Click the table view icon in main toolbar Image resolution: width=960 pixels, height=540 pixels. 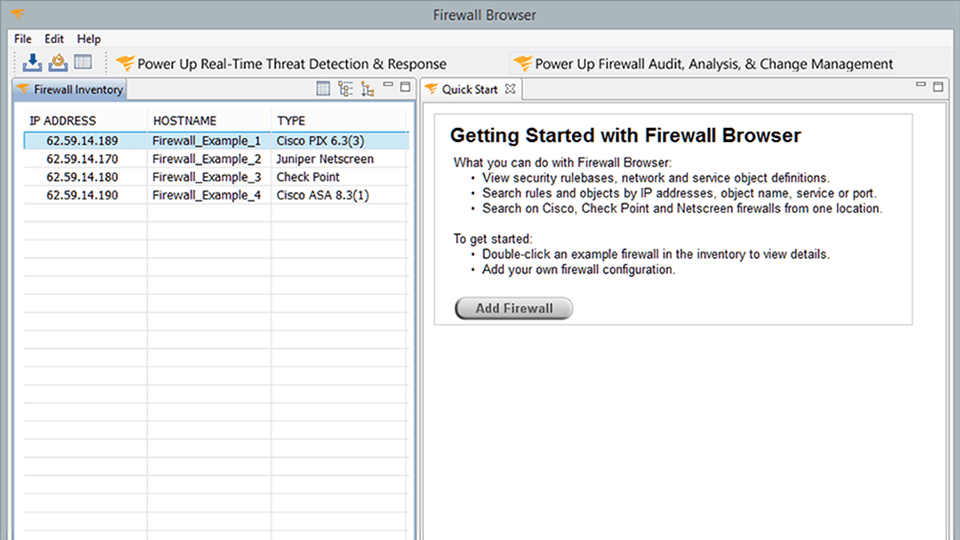[x=83, y=62]
